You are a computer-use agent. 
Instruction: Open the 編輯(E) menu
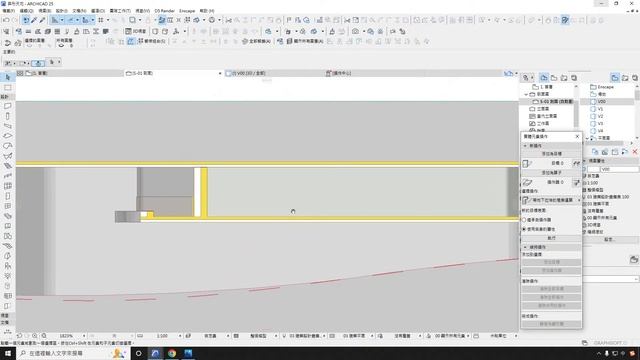click(x=27, y=11)
